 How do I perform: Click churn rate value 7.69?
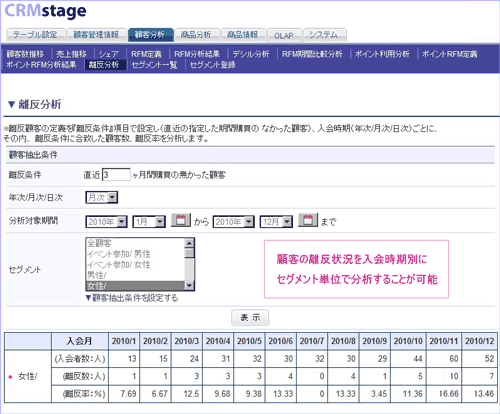coord(128,394)
